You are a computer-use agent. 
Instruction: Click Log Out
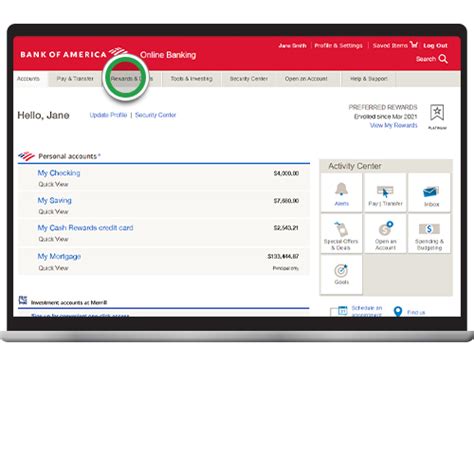[x=435, y=46]
